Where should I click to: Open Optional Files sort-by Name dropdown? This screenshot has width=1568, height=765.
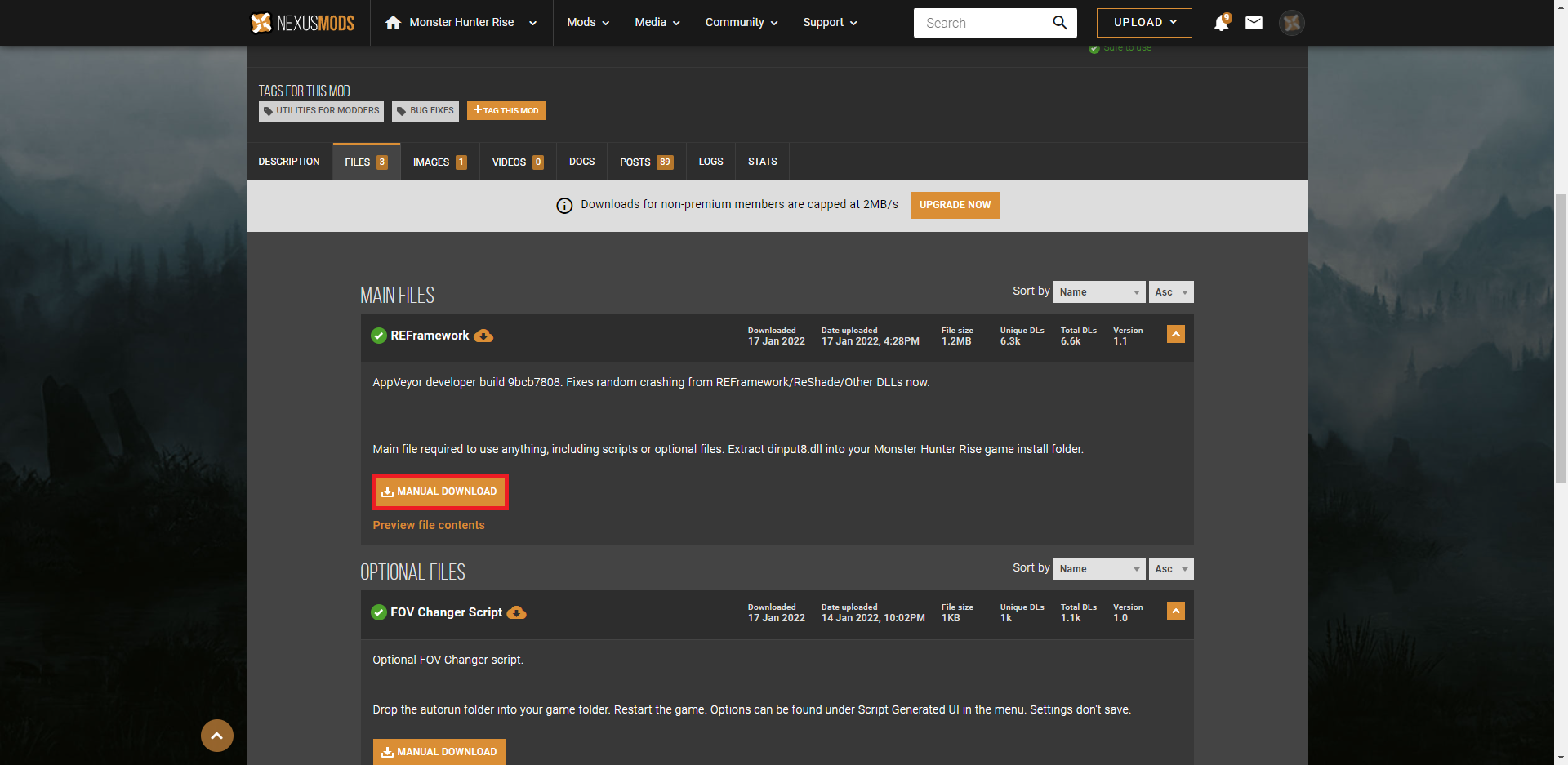coord(1099,569)
